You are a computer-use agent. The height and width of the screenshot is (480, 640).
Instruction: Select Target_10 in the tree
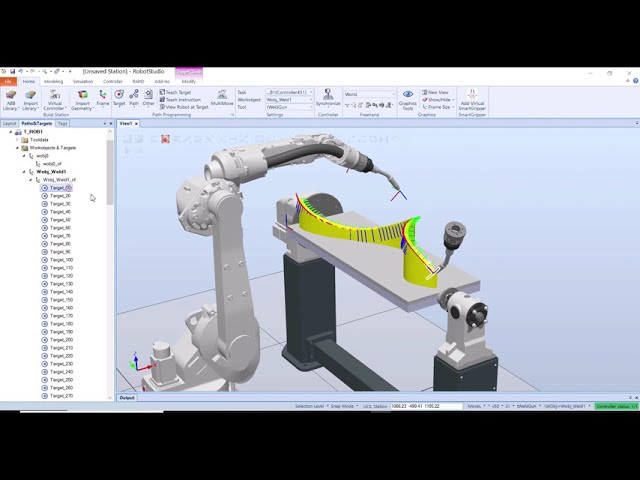(x=60, y=188)
